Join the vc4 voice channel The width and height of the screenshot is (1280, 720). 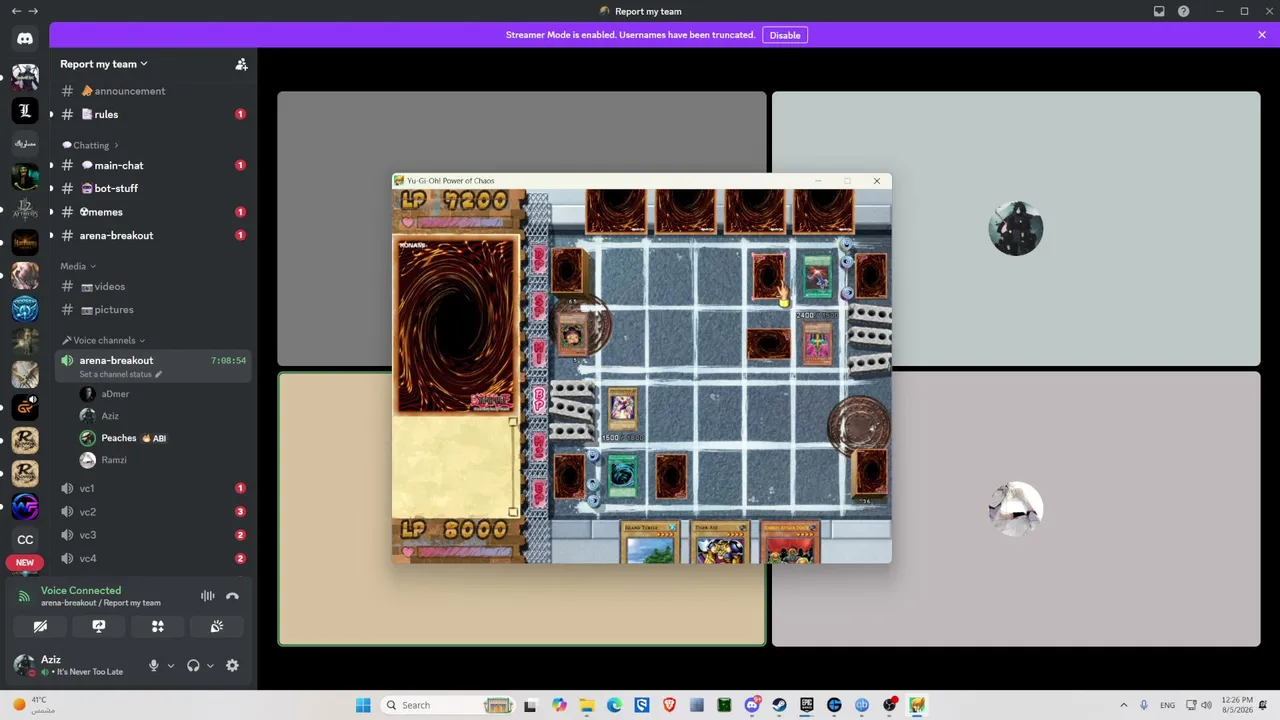[x=153, y=558]
